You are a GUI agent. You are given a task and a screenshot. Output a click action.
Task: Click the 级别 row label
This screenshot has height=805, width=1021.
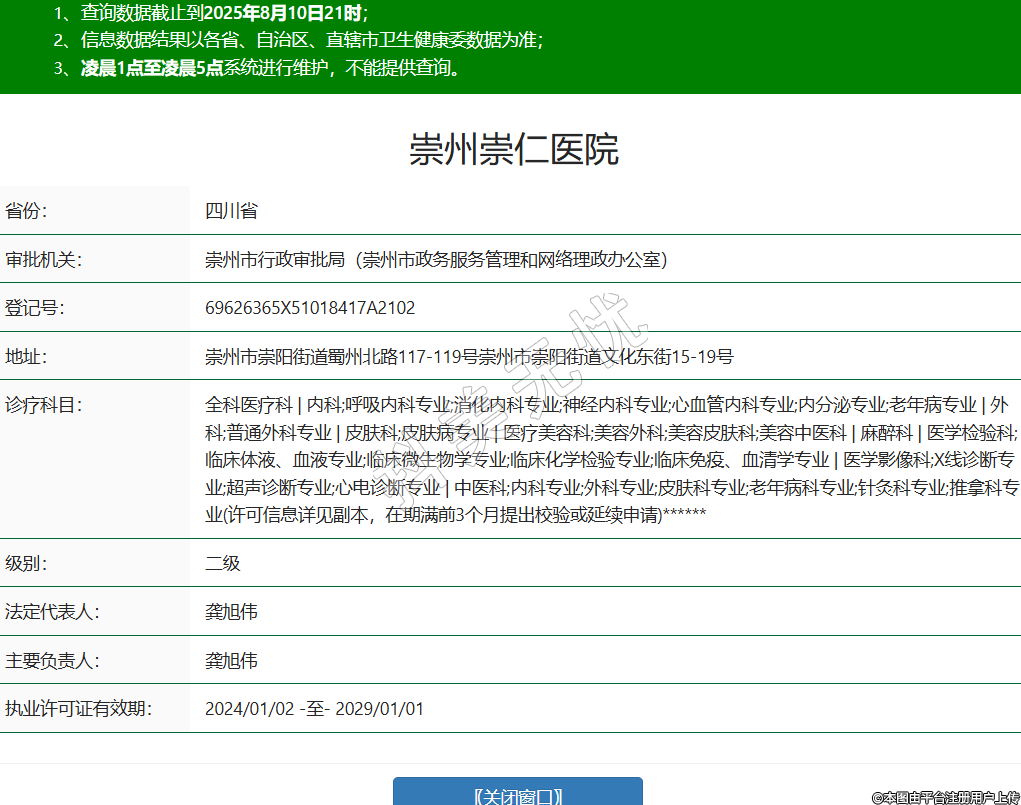[27, 563]
